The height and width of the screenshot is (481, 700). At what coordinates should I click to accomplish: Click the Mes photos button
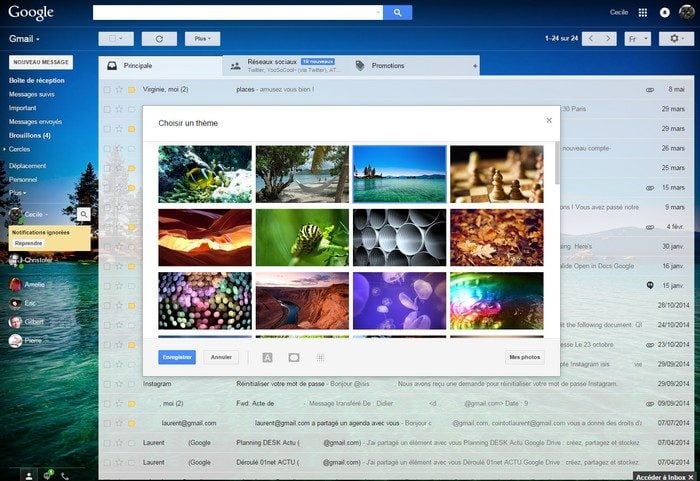click(524, 357)
